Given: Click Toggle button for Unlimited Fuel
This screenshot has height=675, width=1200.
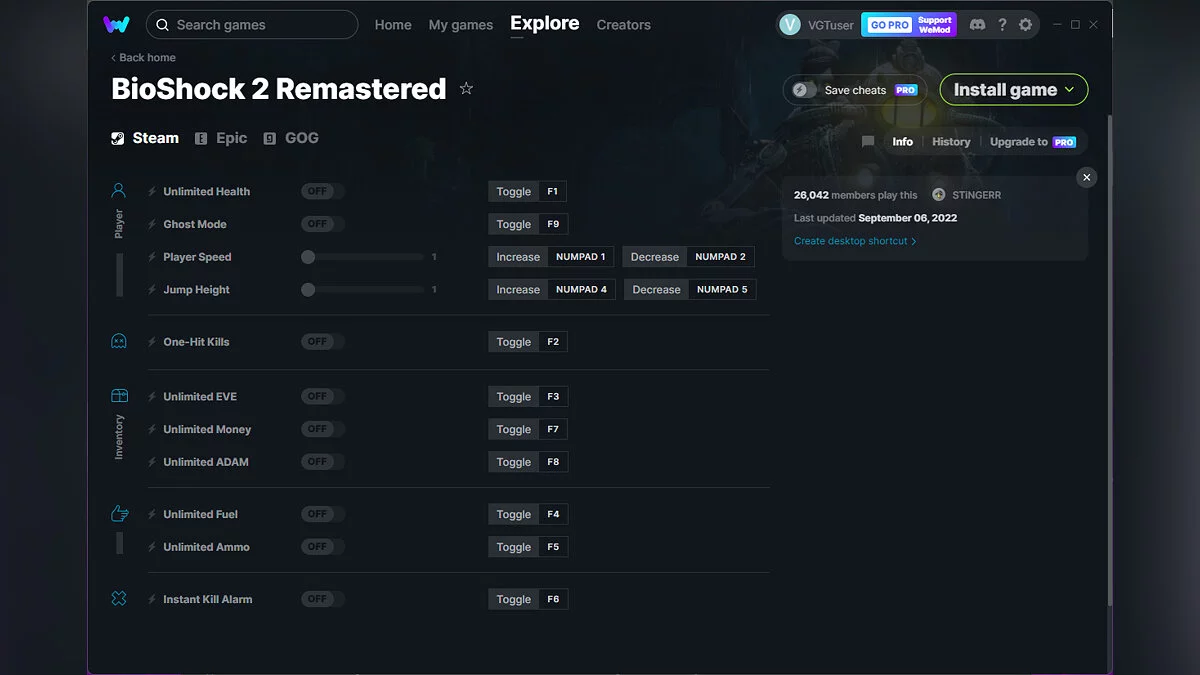Looking at the screenshot, I should coord(514,514).
